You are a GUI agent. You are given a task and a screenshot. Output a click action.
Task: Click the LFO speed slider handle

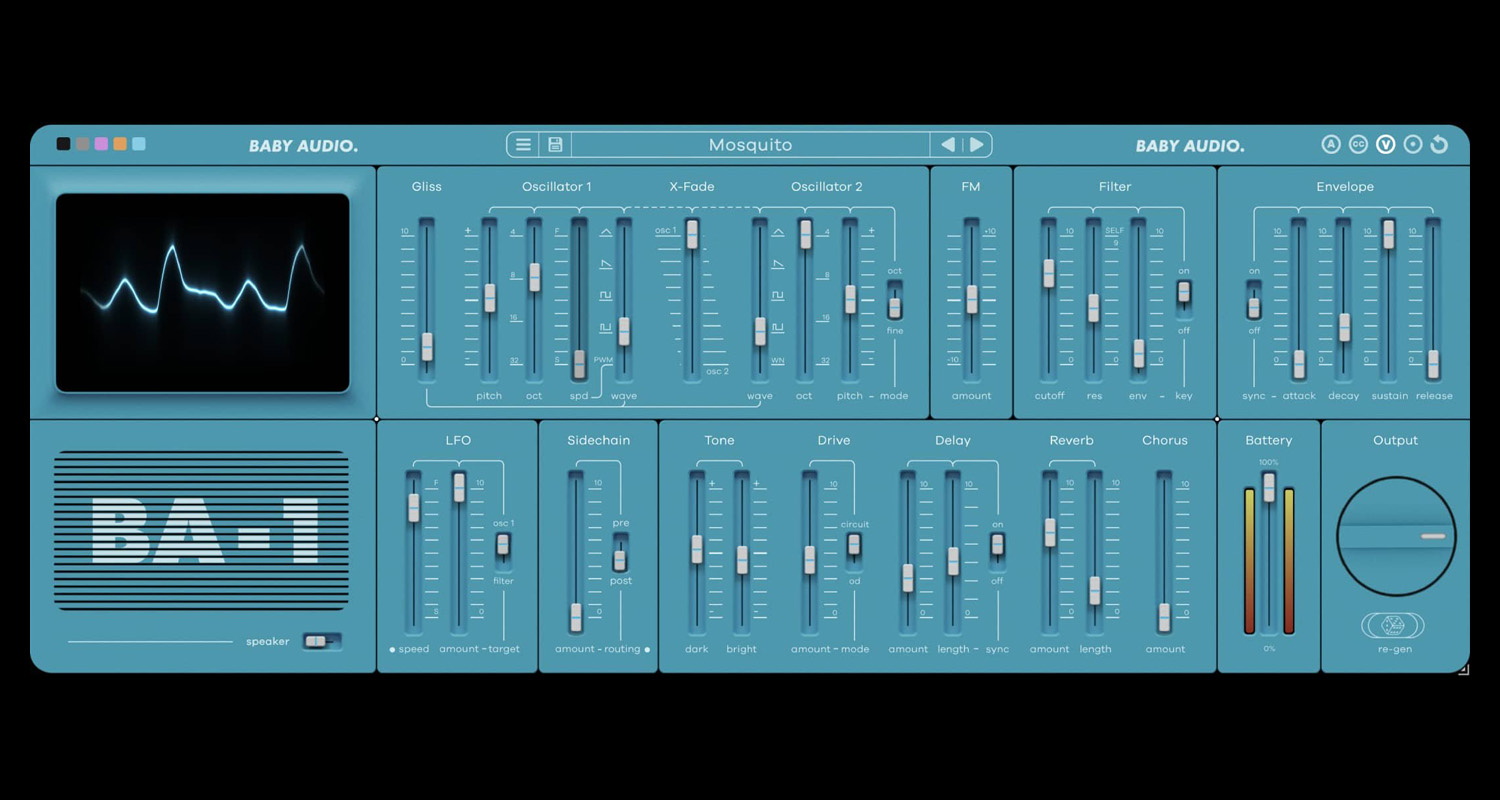(414, 508)
